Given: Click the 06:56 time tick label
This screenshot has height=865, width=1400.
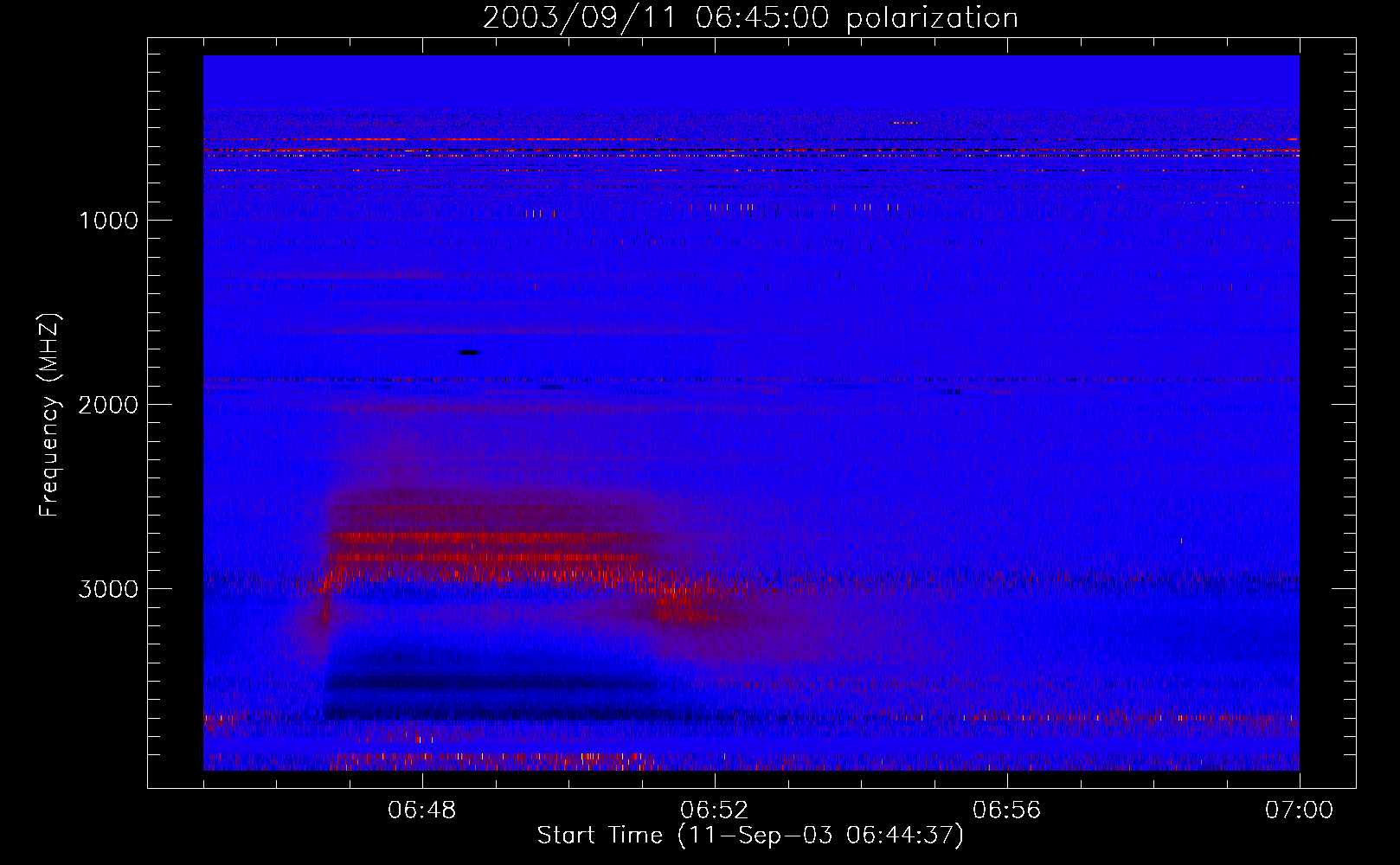Looking at the screenshot, I should pos(1007,811).
